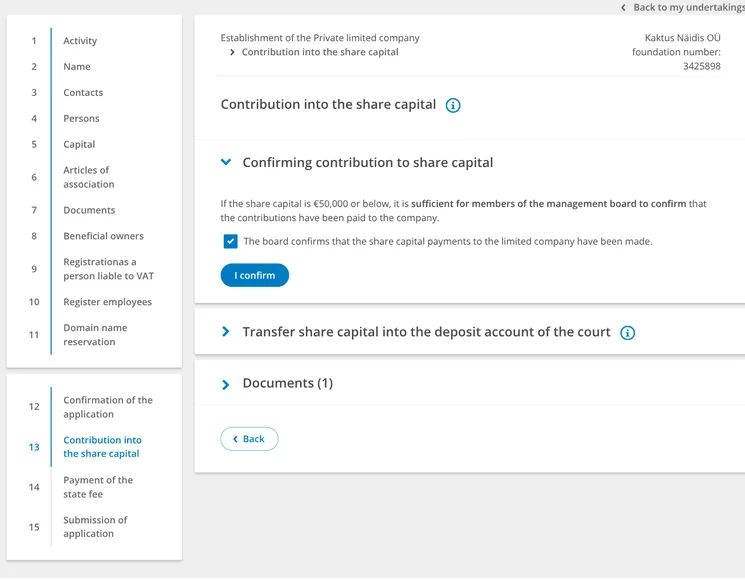This screenshot has height=581, width=745.
Task: Open step 4 Persons
Action: [x=81, y=118]
